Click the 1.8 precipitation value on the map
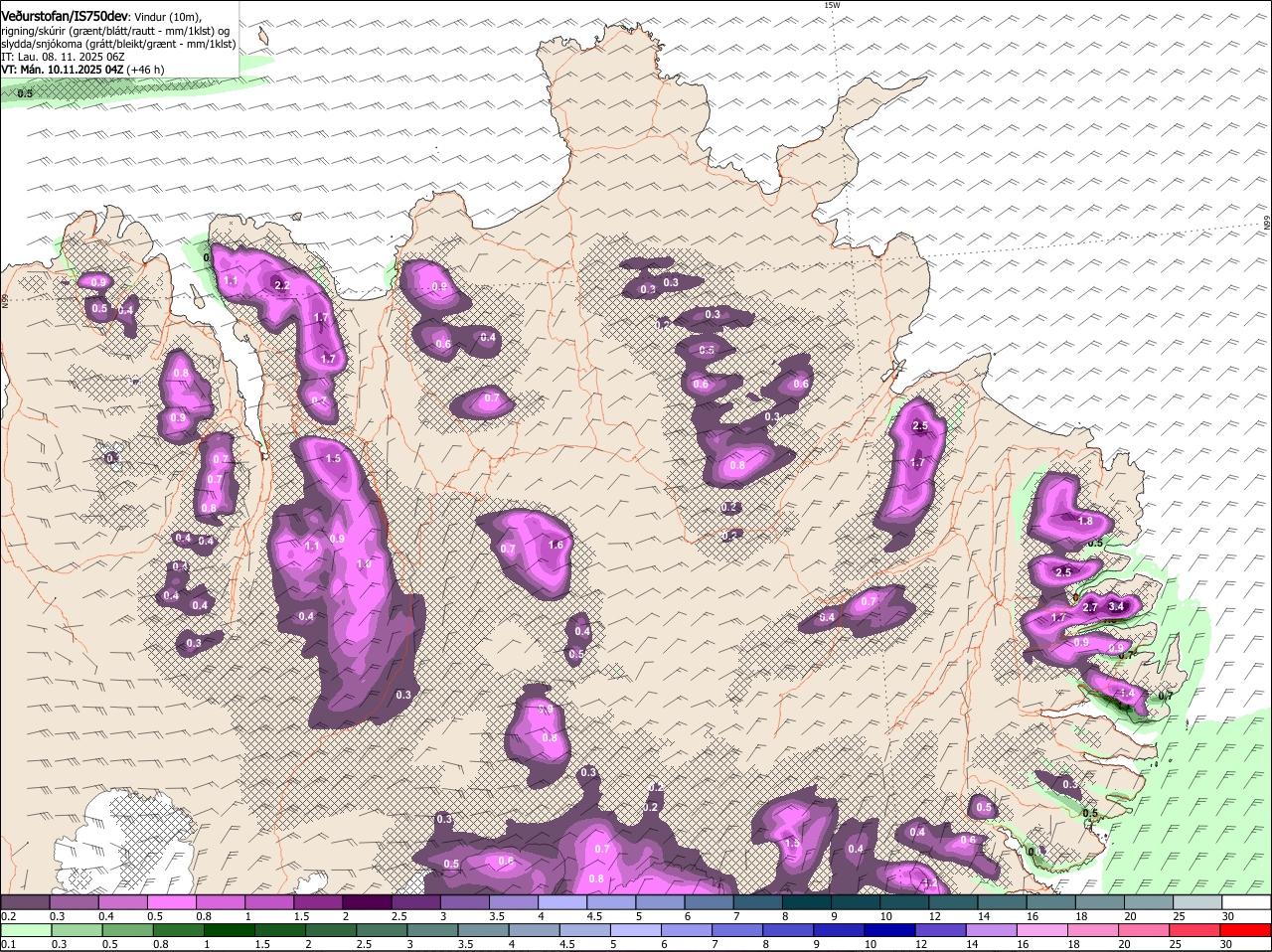The image size is (1272, 952). coord(1085,521)
